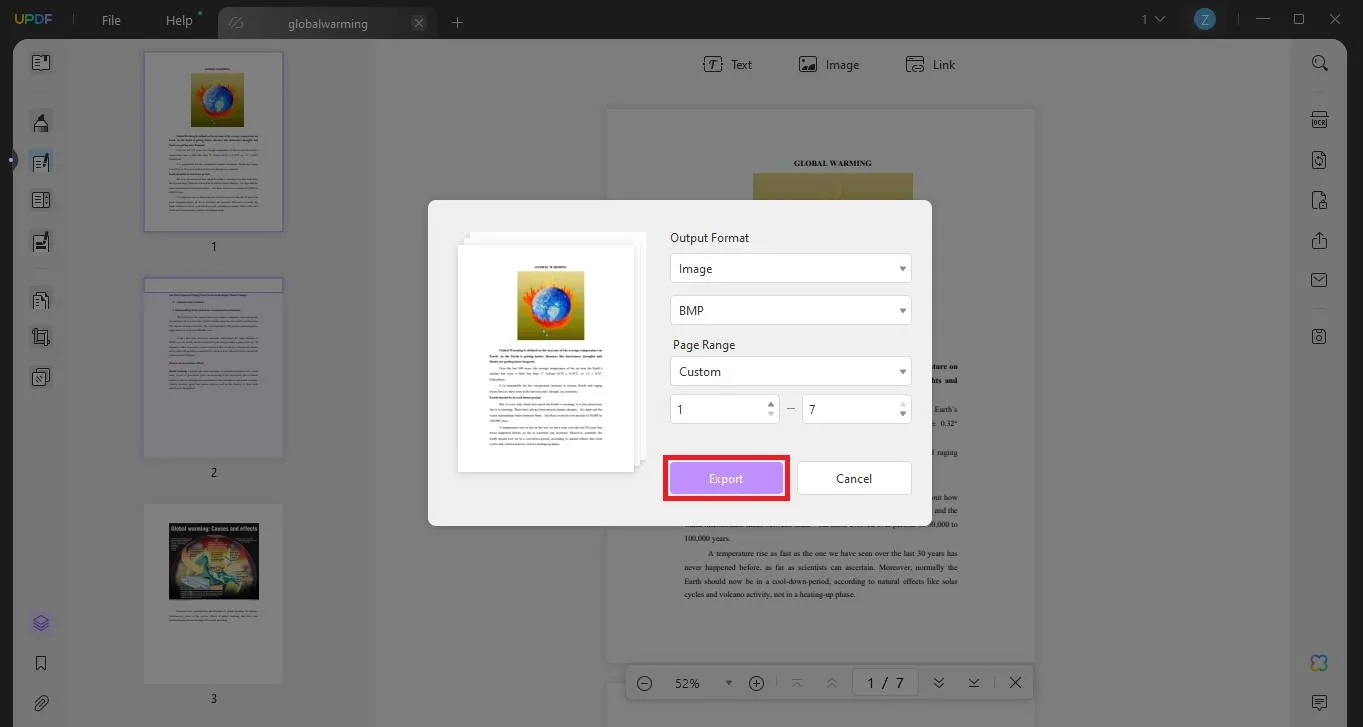Viewport: 1363px width, 727px height.
Task: Increase the start page number stepper
Action: (770, 404)
